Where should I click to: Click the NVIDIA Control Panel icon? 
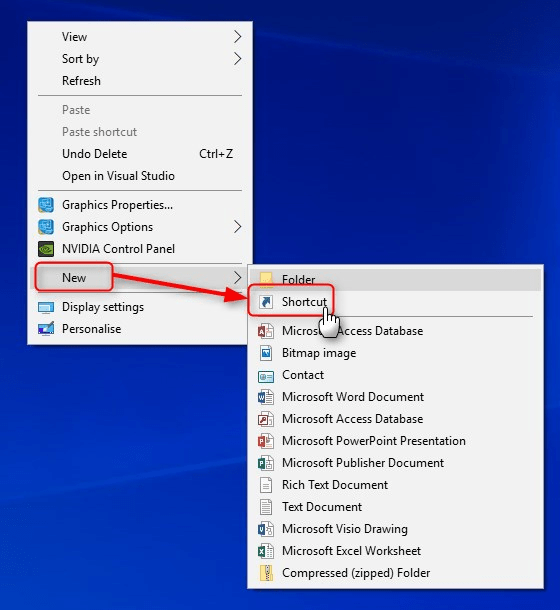pyautogui.click(x=46, y=249)
